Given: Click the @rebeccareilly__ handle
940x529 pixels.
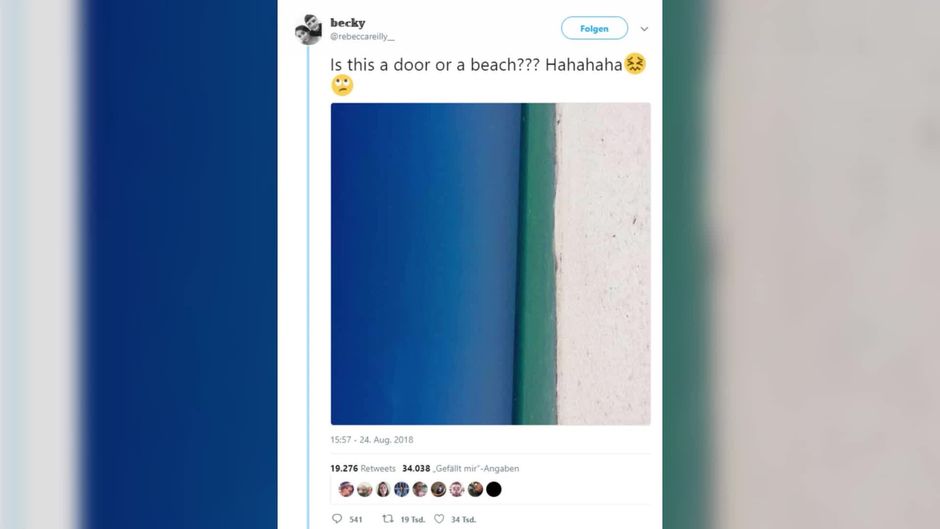Looking at the screenshot, I should point(362,37).
